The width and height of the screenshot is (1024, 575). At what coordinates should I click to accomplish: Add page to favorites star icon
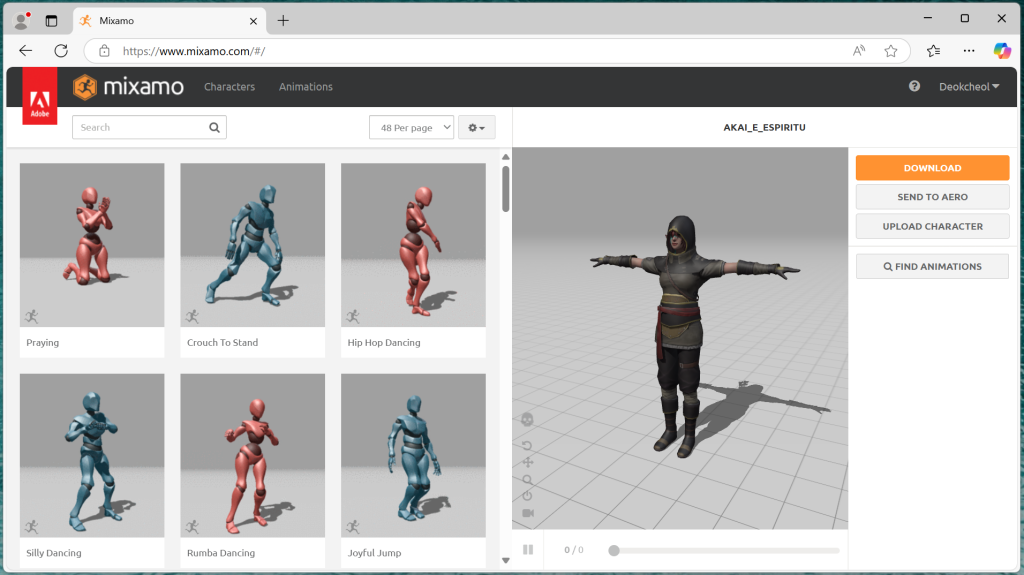click(891, 51)
